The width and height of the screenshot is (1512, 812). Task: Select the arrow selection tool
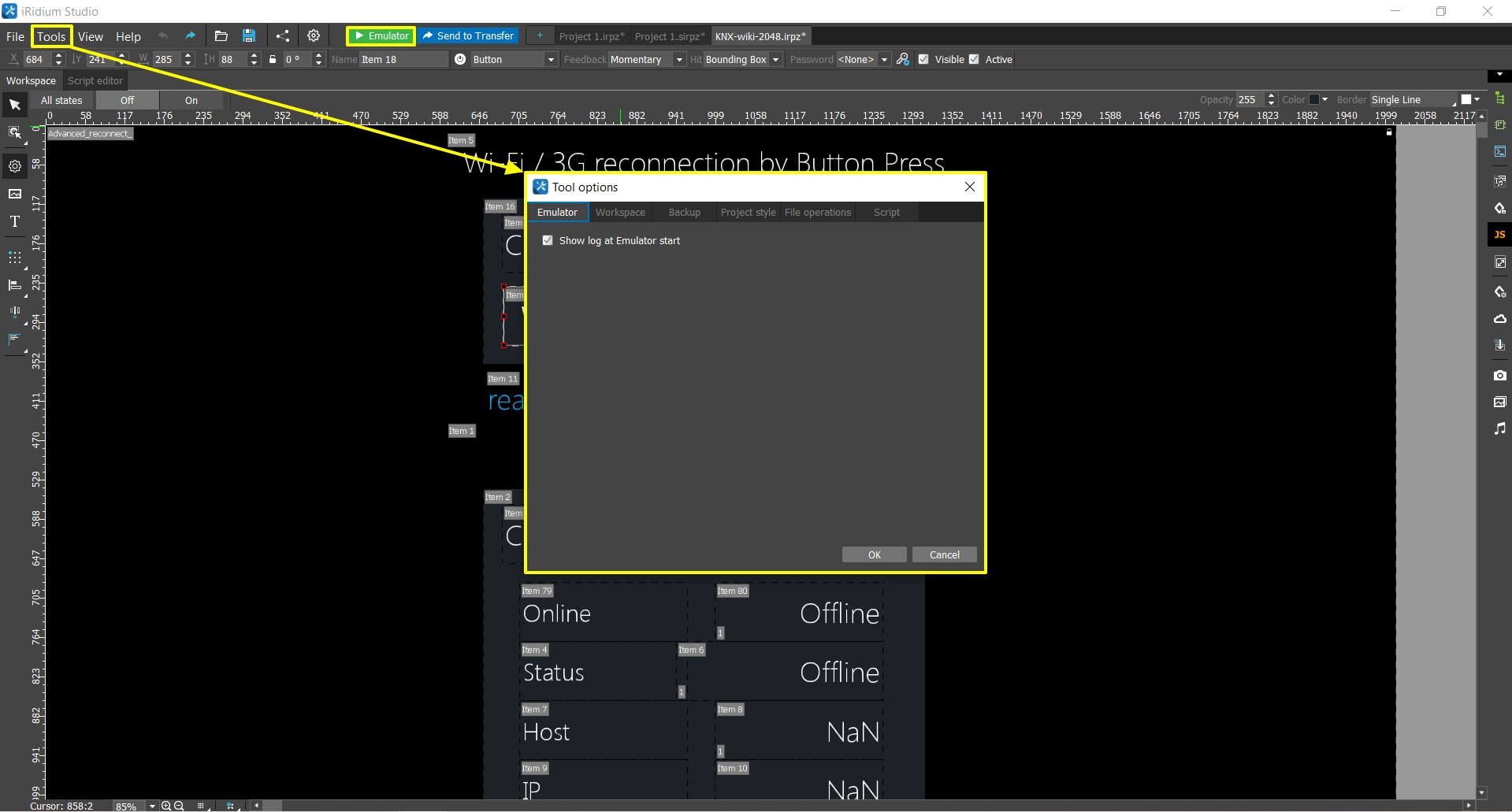coord(14,104)
